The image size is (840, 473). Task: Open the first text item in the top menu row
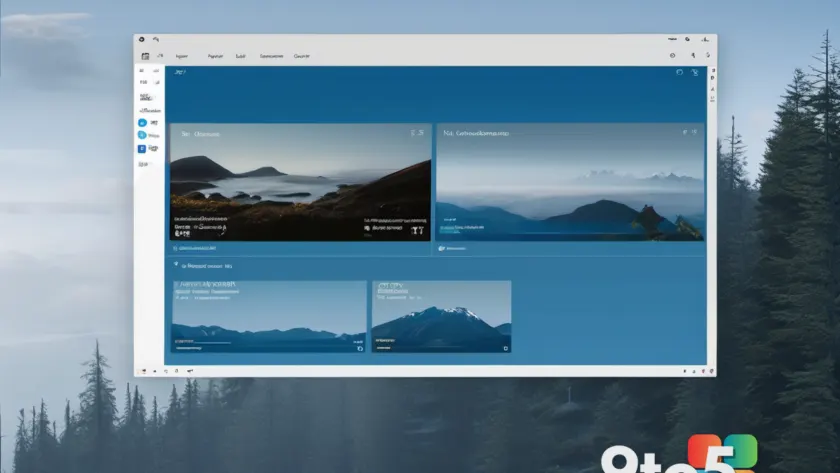pyautogui.click(x=182, y=56)
